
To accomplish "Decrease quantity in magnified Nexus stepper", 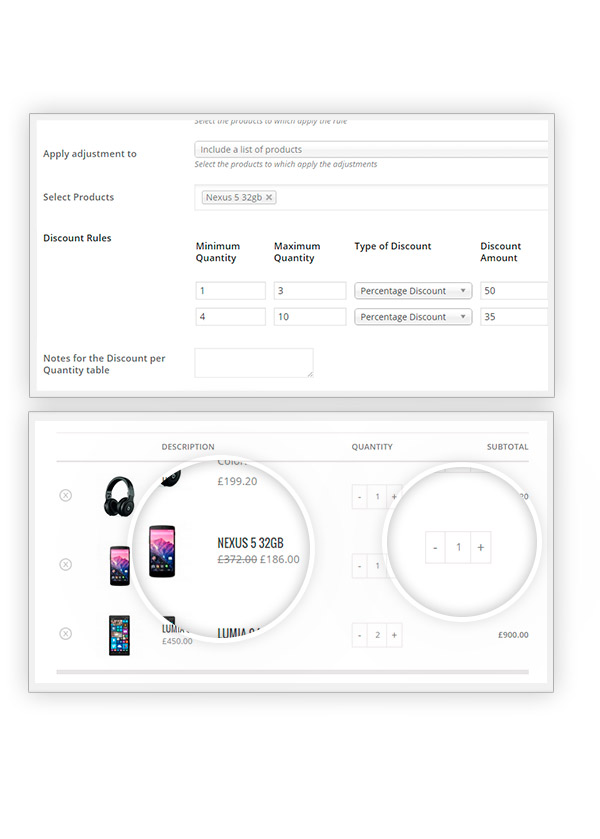I will tap(435, 547).
